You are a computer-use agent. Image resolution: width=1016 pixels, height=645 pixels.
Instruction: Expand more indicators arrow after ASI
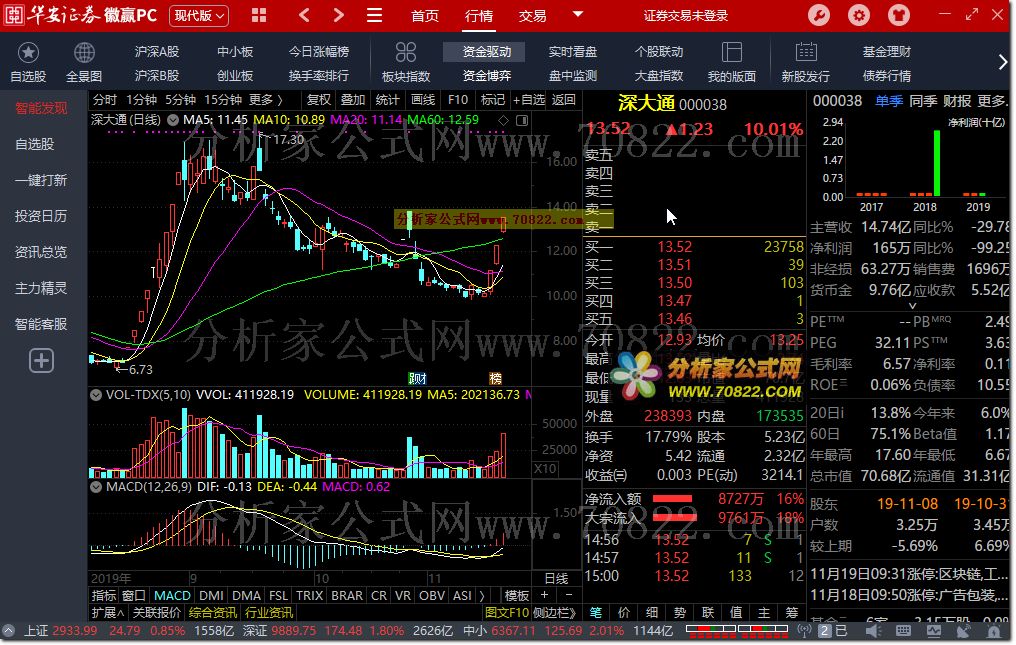(481, 595)
